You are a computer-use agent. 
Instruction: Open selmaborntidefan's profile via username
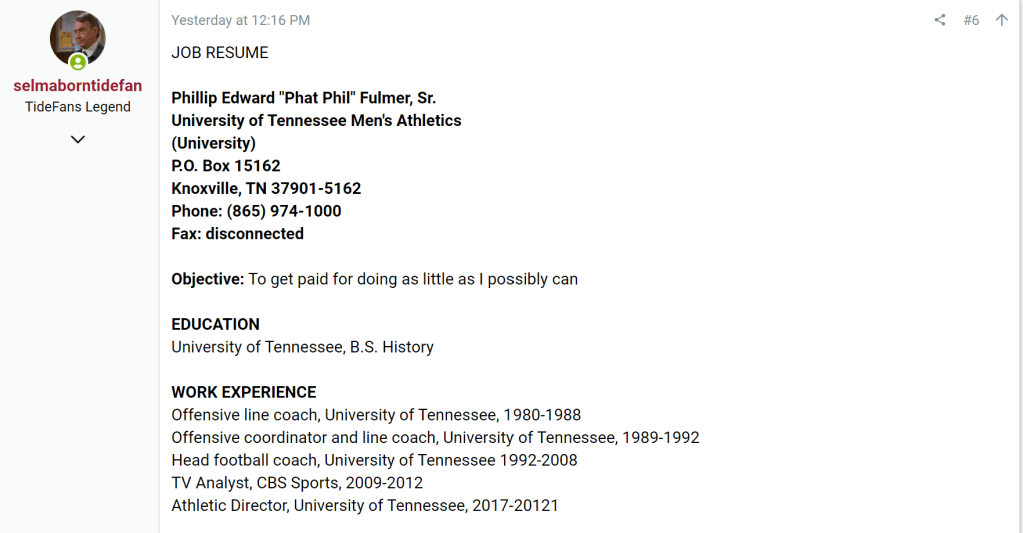click(x=78, y=86)
